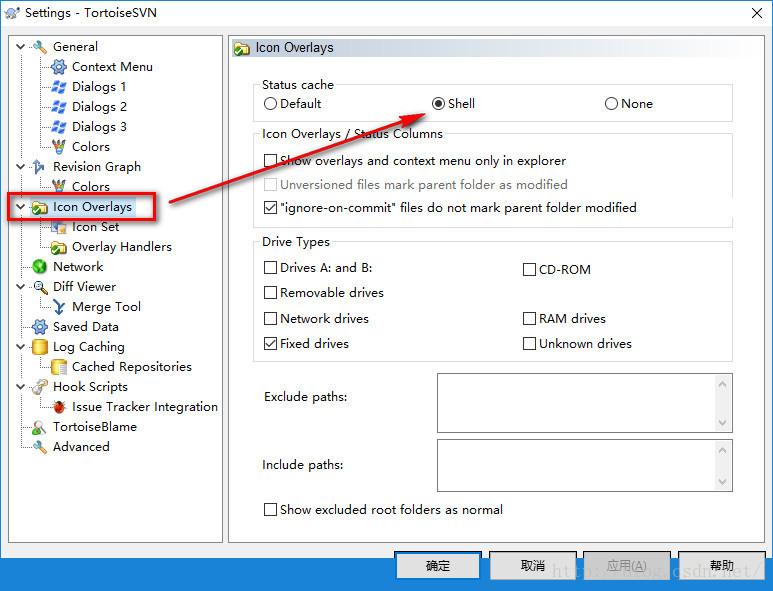Click the Advanced wrench icon
The height and width of the screenshot is (591, 773).
(x=39, y=447)
